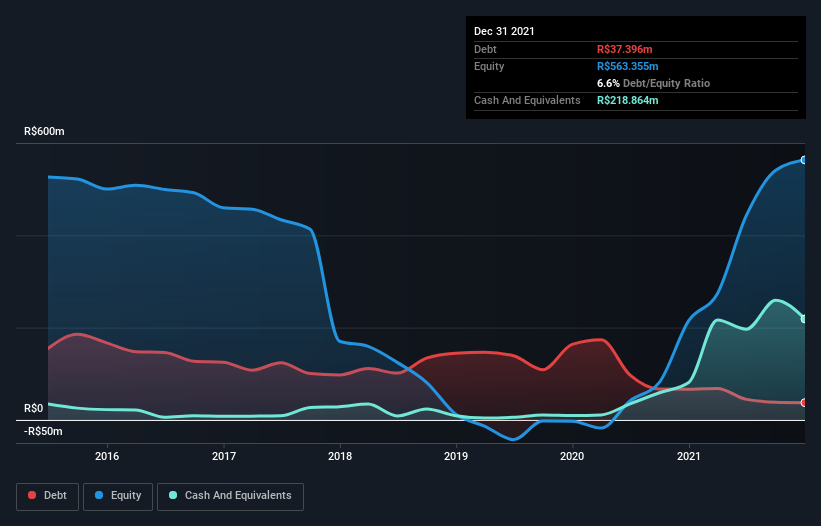Click the Debt end point marker

[804, 402]
